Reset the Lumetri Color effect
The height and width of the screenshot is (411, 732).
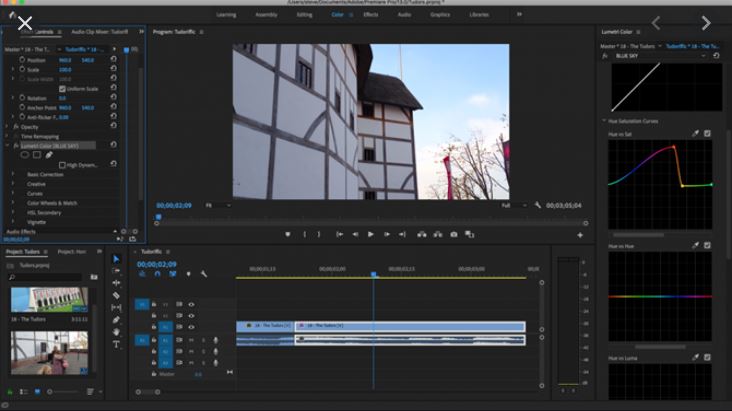[113, 145]
